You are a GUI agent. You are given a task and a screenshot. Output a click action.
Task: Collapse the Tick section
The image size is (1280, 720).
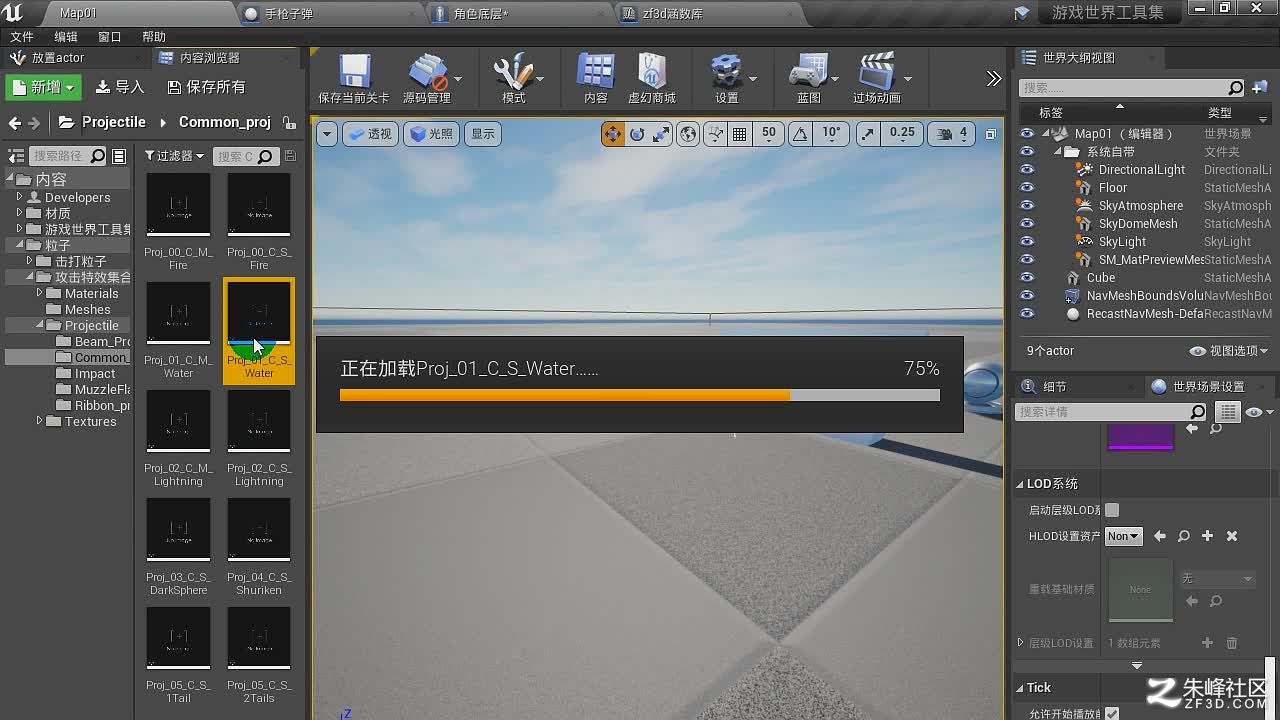(x=1021, y=688)
